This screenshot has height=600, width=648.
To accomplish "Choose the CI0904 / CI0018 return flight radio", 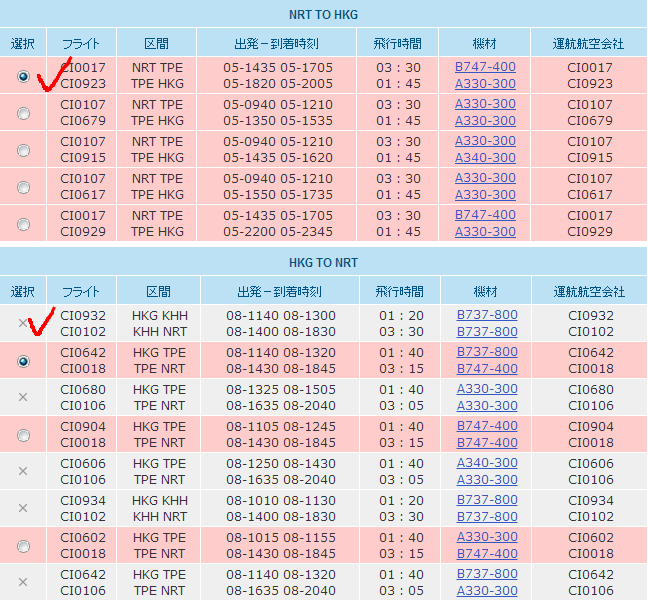I will pyautogui.click(x=23, y=436).
